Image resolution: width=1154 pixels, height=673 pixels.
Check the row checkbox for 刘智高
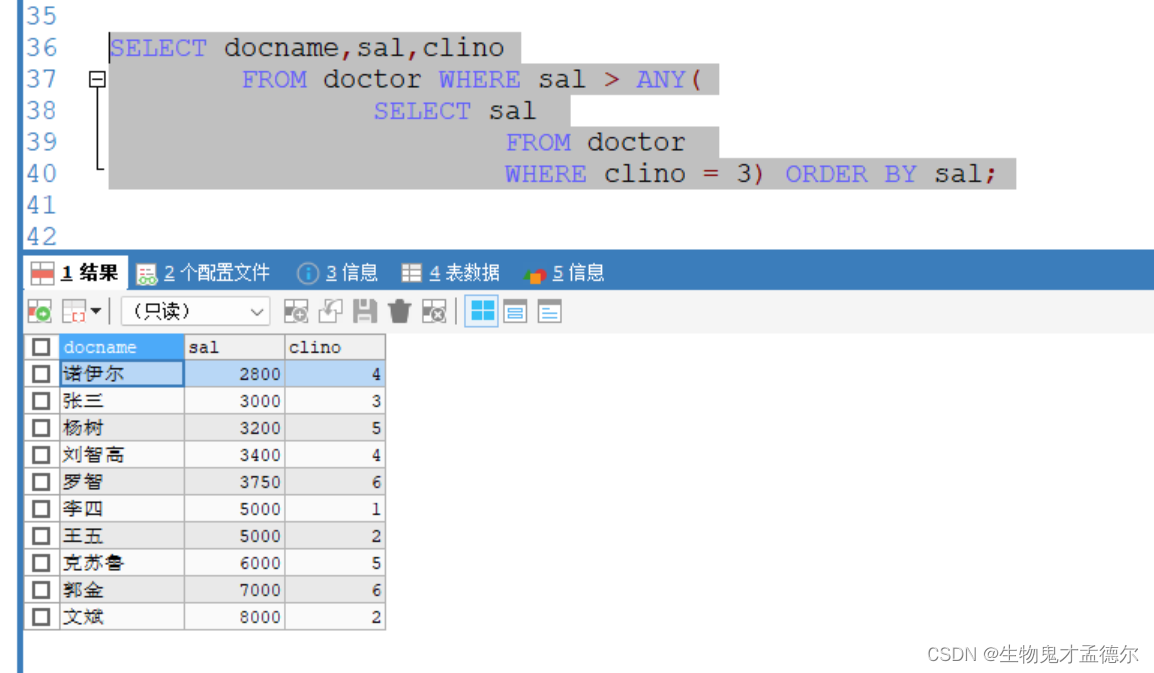(x=41, y=455)
